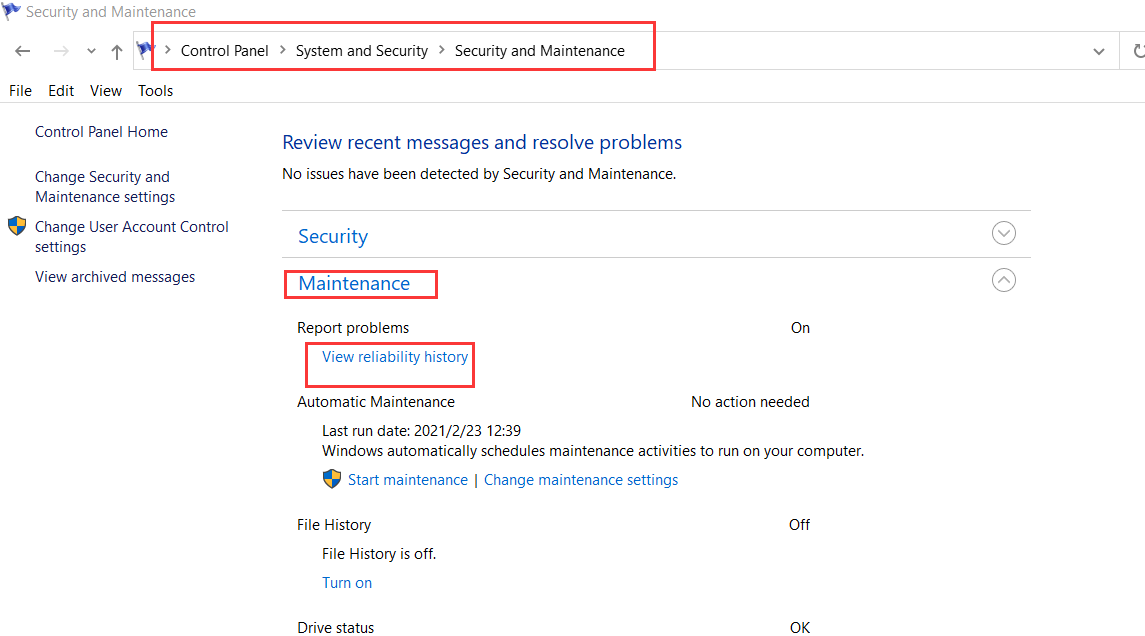Select System and Security in breadcrumb
Viewport: 1145px width, 636px height.
(x=361, y=51)
